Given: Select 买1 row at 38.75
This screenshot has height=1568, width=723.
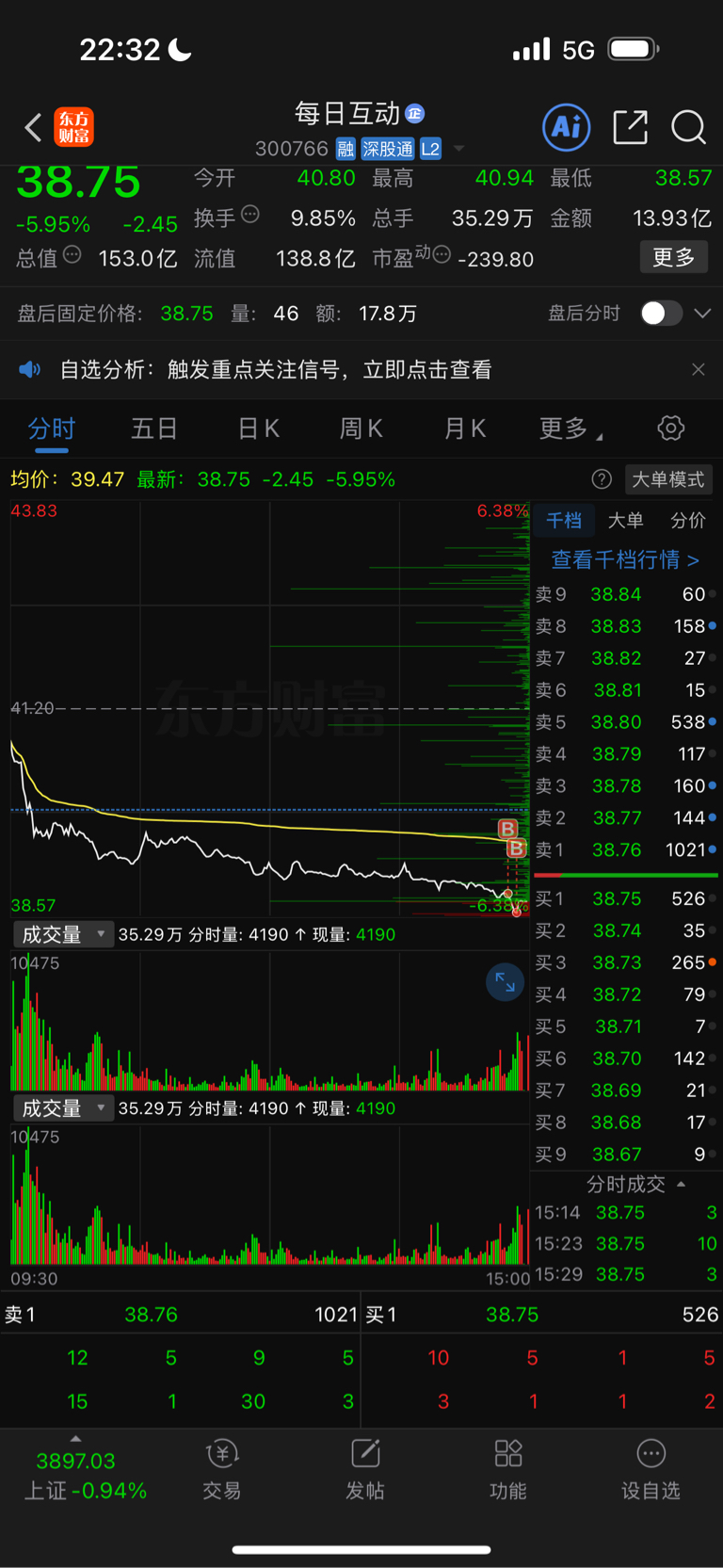Looking at the screenshot, I should (626, 898).
